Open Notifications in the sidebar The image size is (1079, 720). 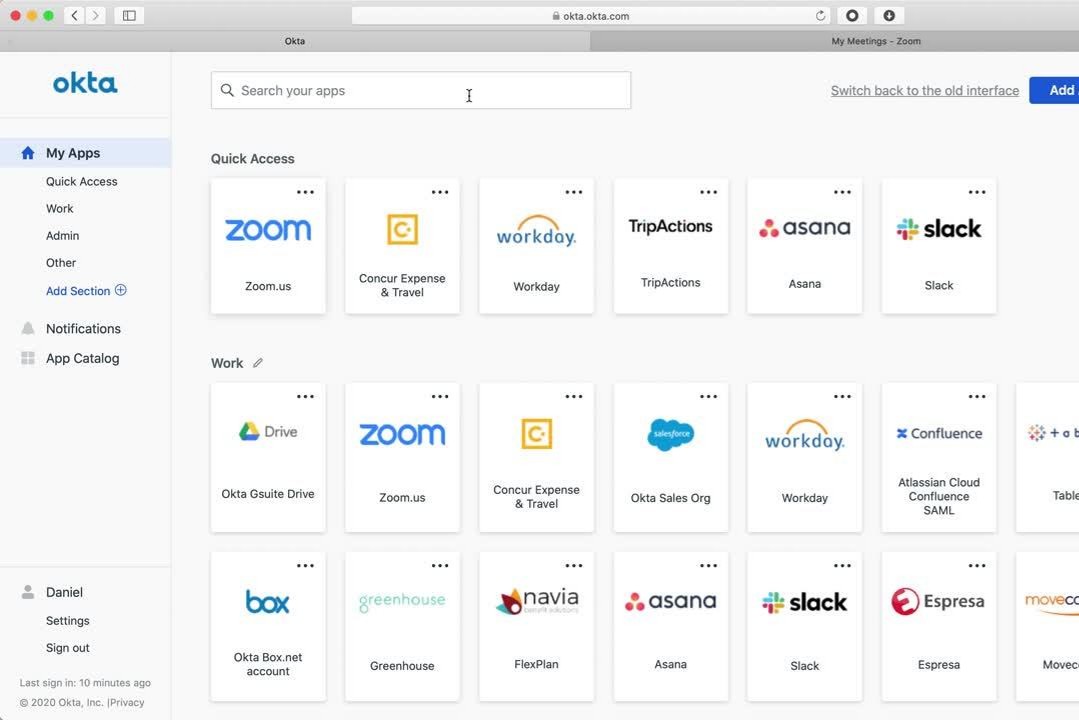83,328
